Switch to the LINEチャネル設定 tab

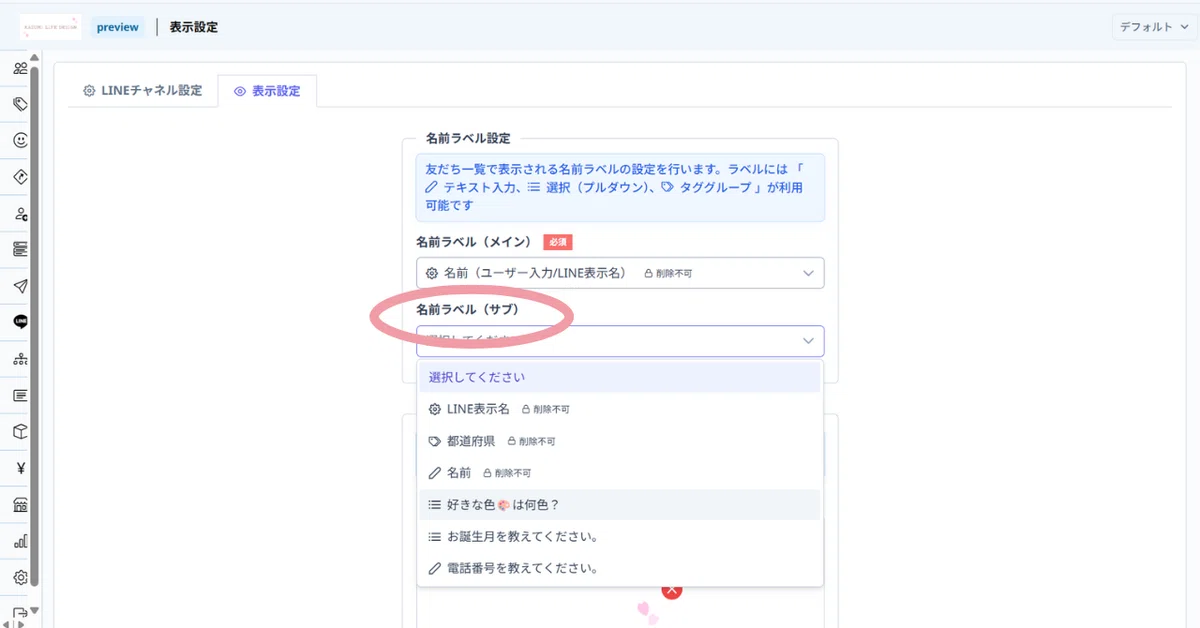(x=142, y=91)
